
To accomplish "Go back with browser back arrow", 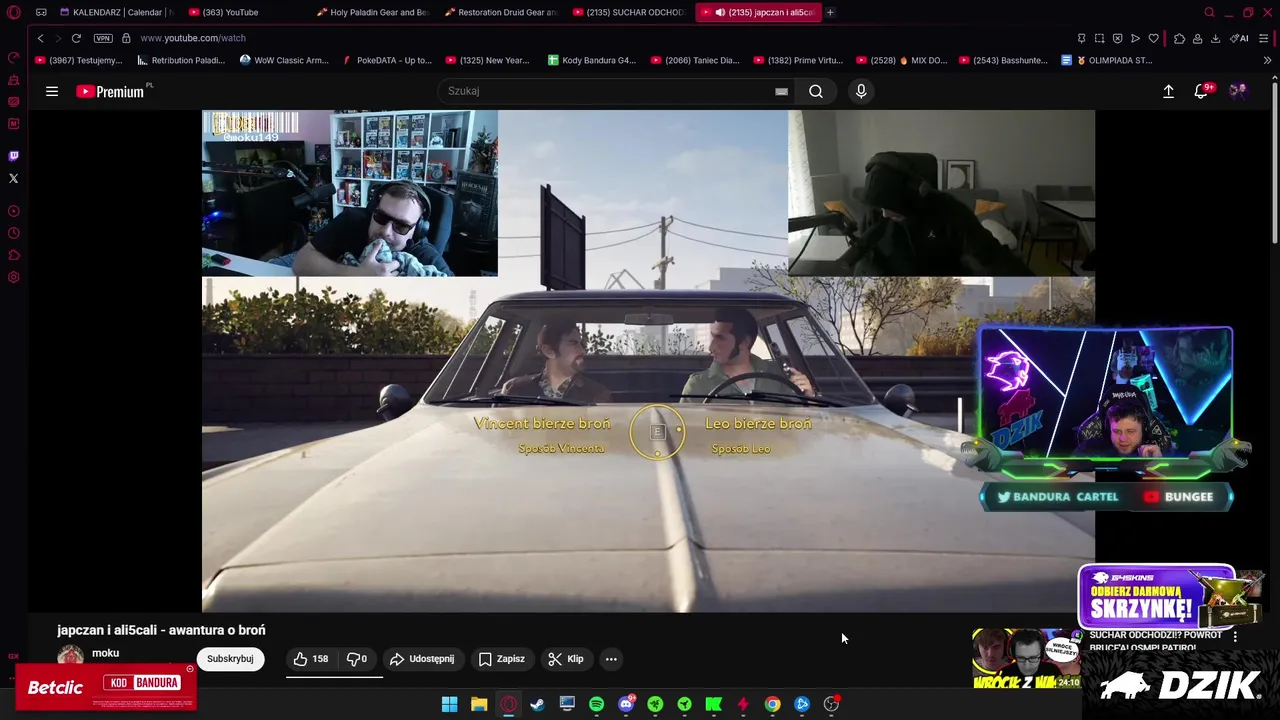I will click(40, 38).
